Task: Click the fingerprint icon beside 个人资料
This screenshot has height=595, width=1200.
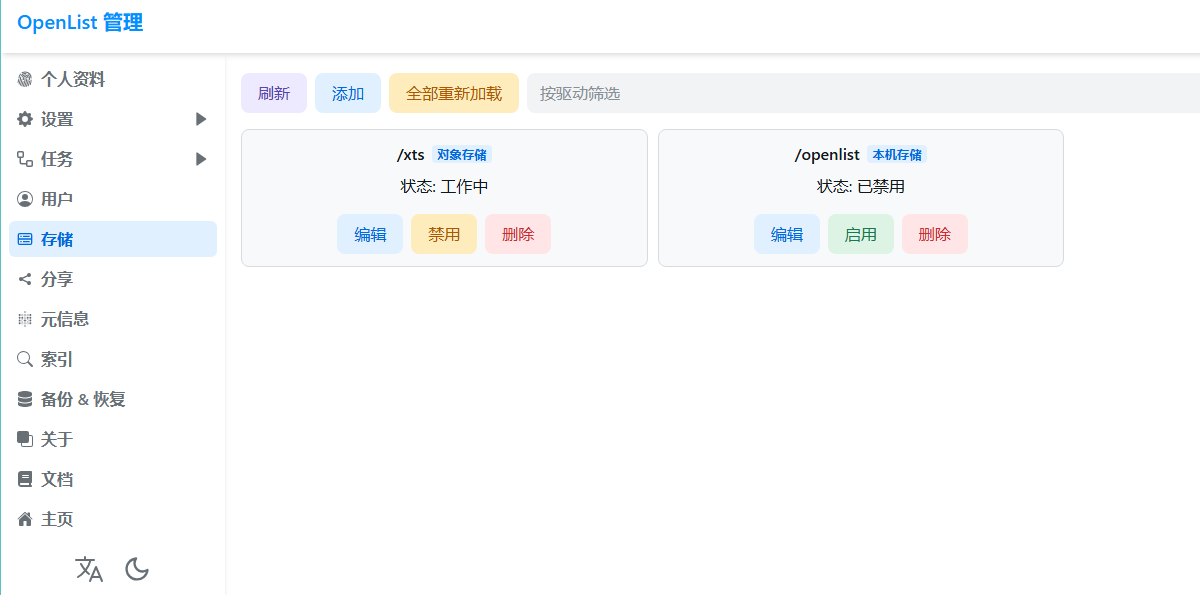Action: click(x=25, y=79)
